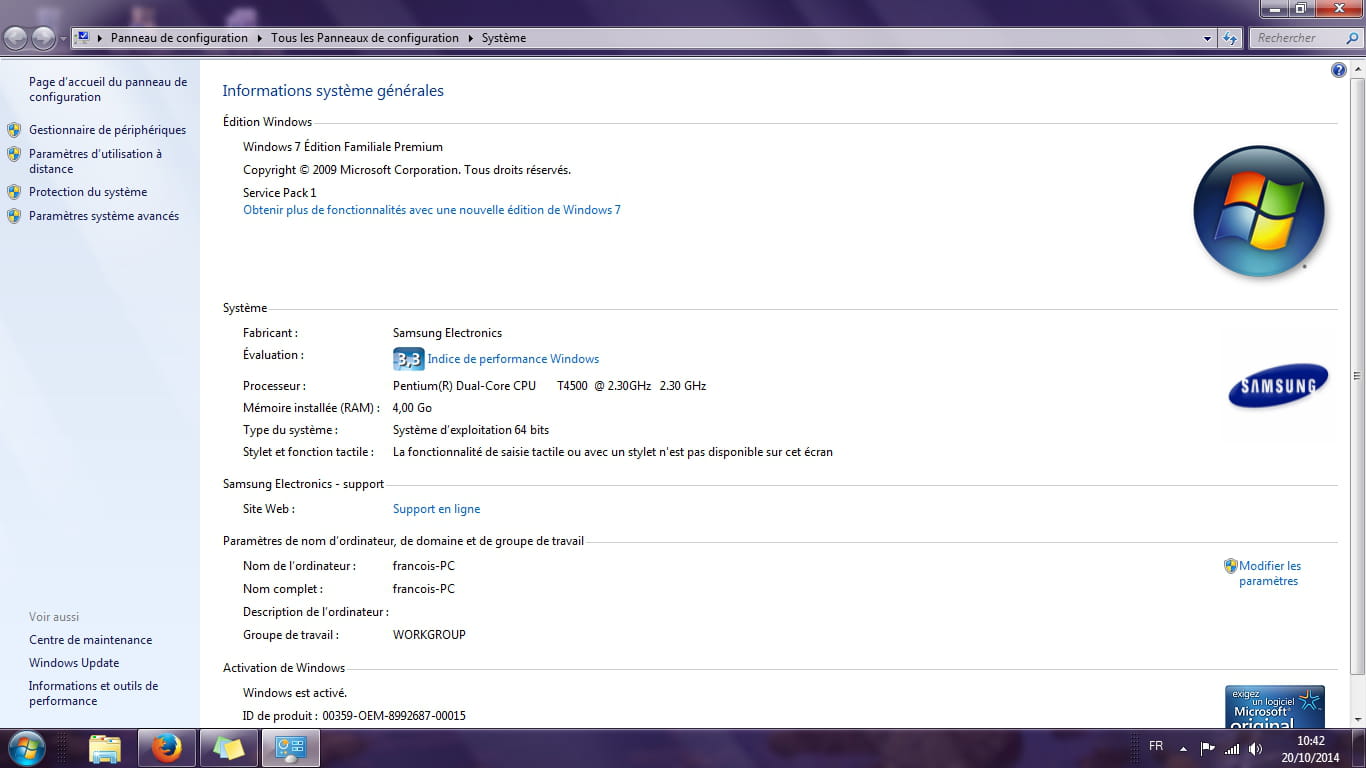
Task: Open Page d'accueil du panneau de configuration
Action: [108, 90]
